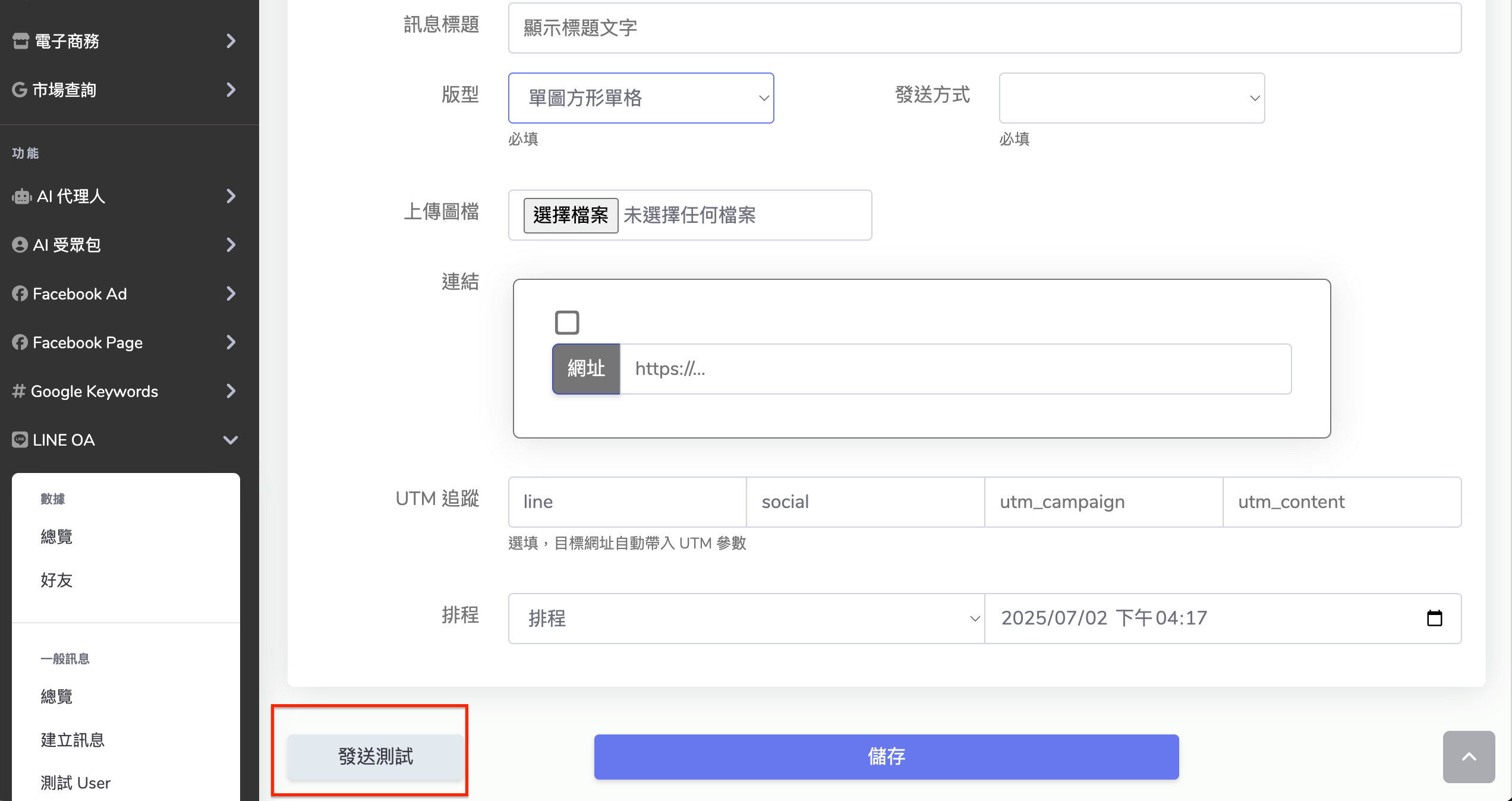Open the 發送方式 dropdown
The image size is (1512, 801).
(1131, 98)
